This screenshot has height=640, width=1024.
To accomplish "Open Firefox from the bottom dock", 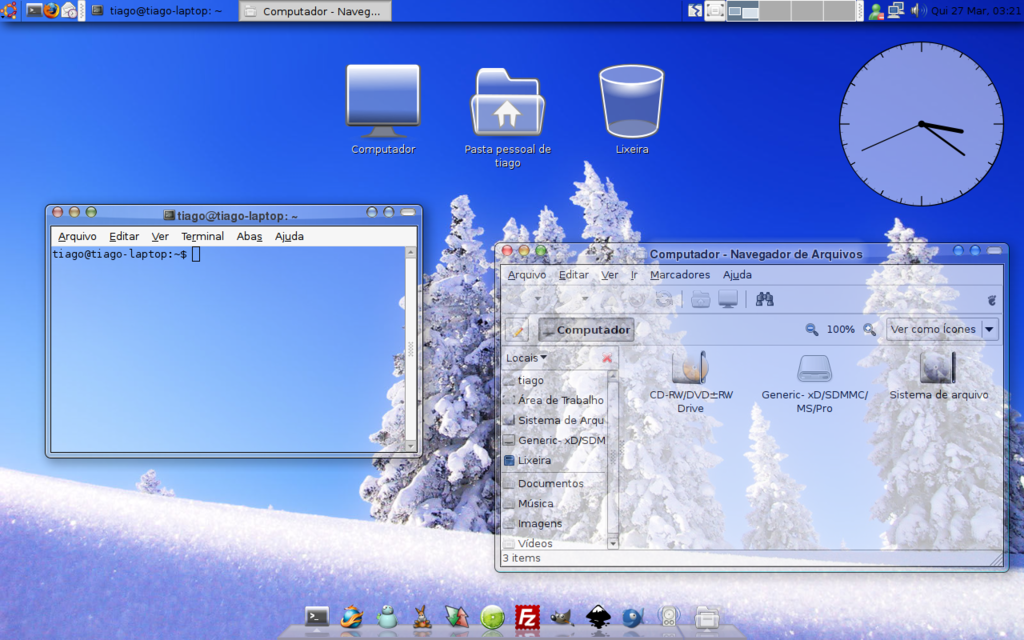I will (352, 616).
